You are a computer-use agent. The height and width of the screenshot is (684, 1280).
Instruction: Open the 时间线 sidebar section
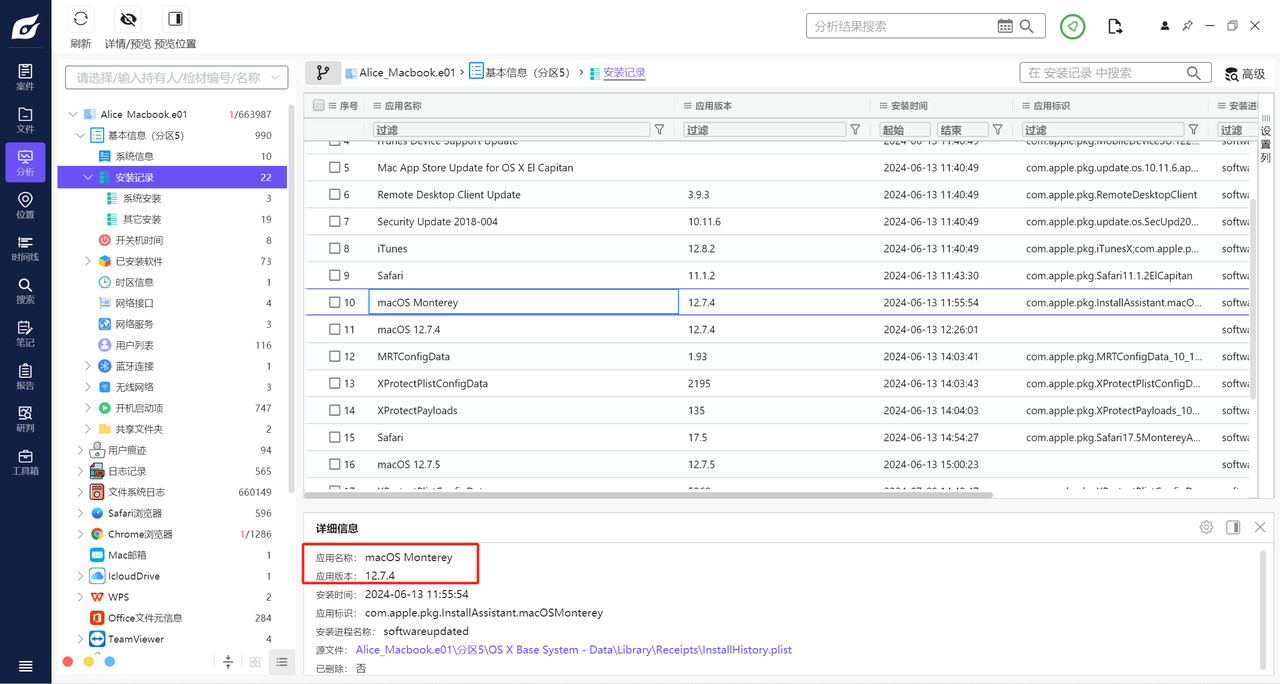click(25, 248)
